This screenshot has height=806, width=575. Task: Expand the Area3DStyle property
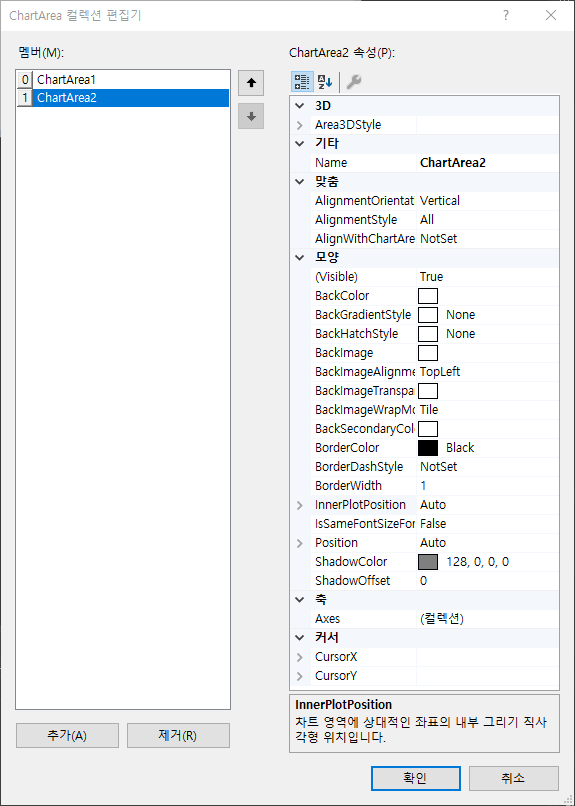(x=300, y=125)
